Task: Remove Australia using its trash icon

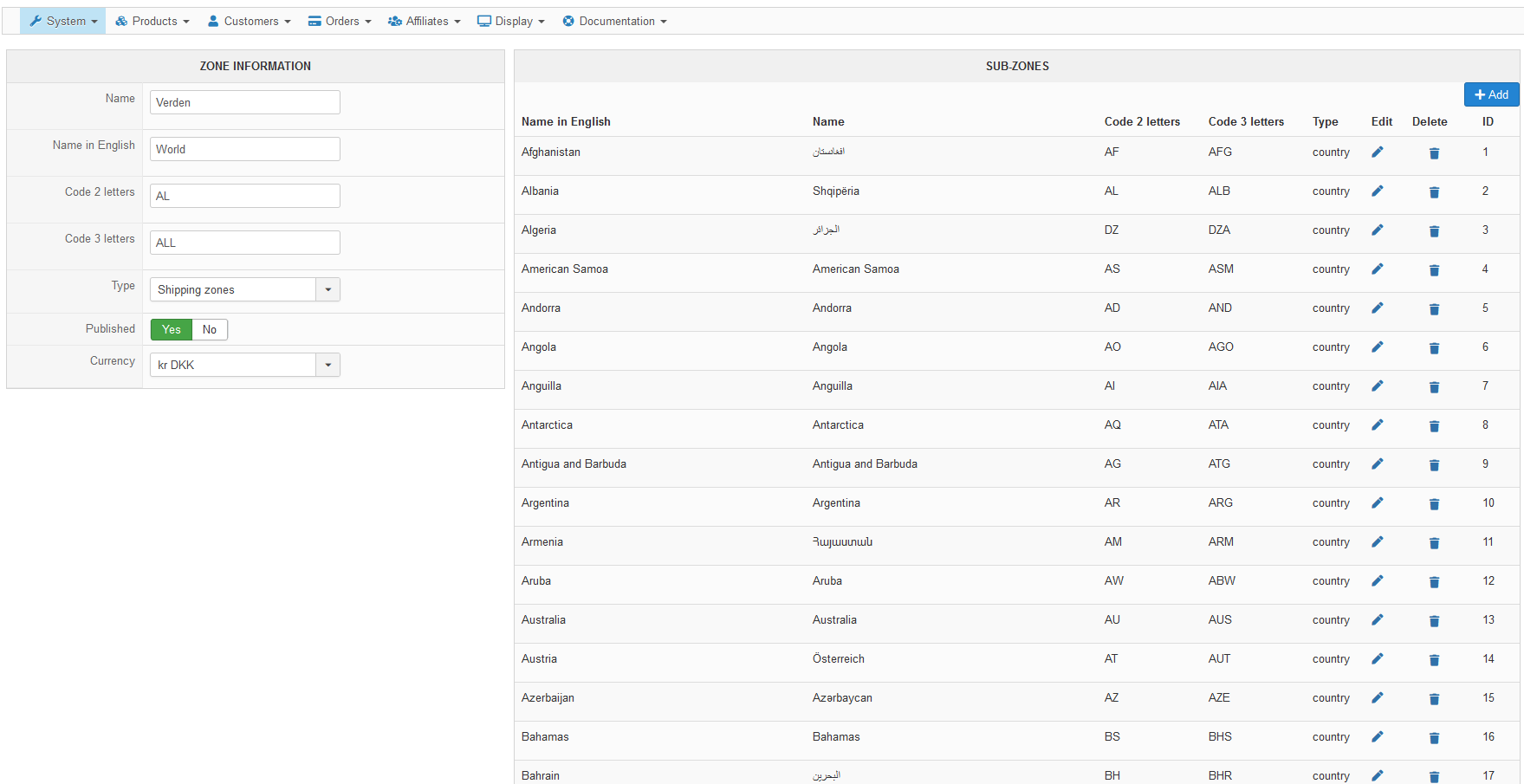Action: tap(1434, 621)
